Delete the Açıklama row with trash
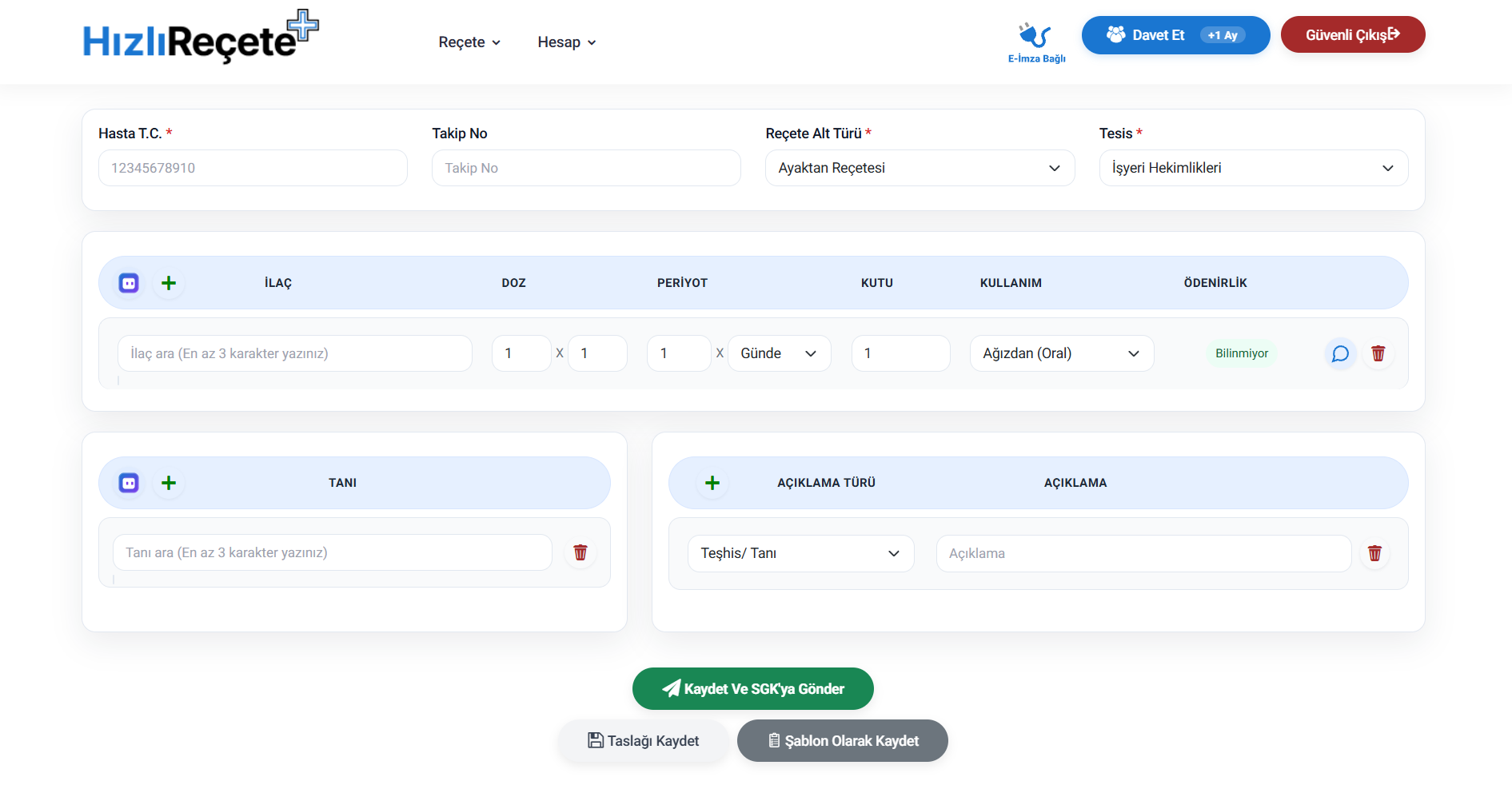The image size is (1512, 789). pyautogui.click(x=1374, y=553)
